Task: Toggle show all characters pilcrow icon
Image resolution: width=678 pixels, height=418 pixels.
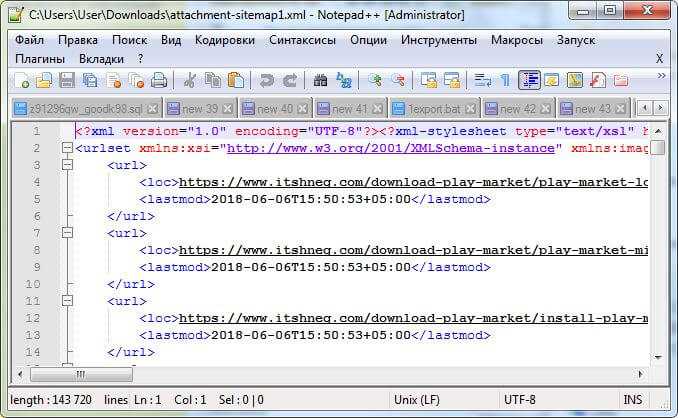Action: pos(505,81)
